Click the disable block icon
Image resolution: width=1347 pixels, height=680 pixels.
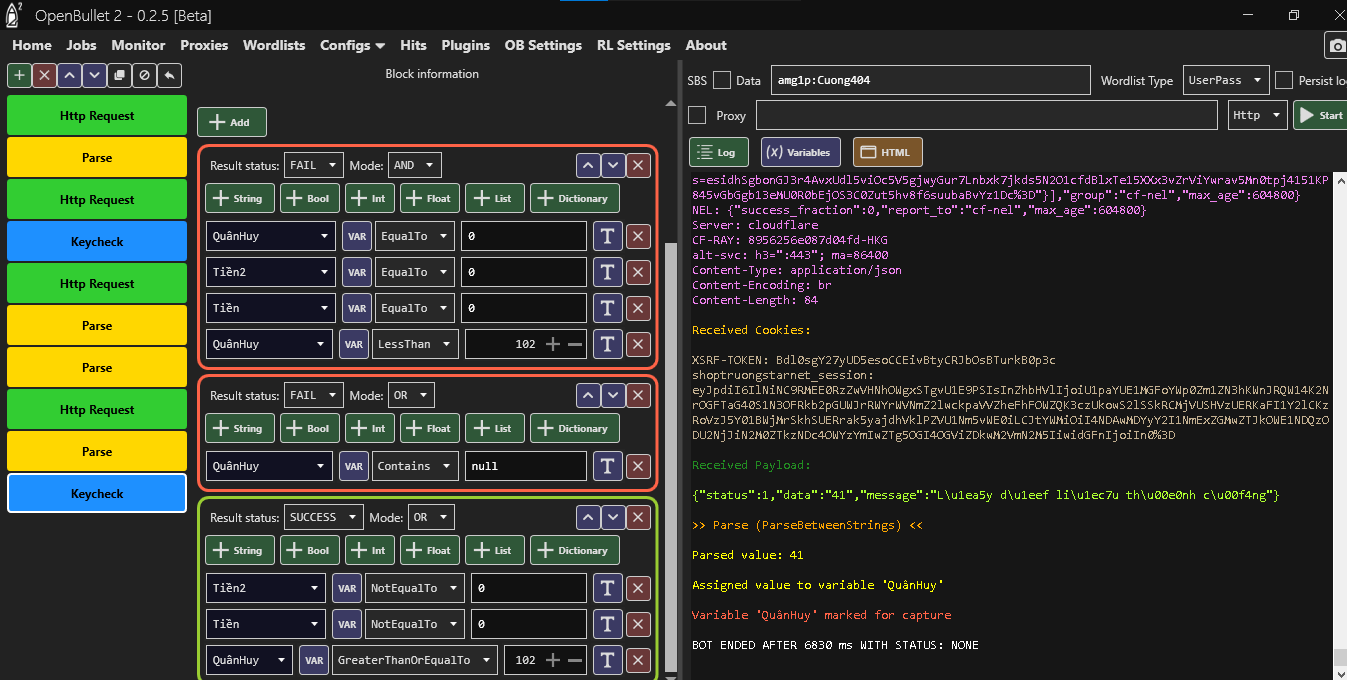pyautogui.click(x=144, y=75)
